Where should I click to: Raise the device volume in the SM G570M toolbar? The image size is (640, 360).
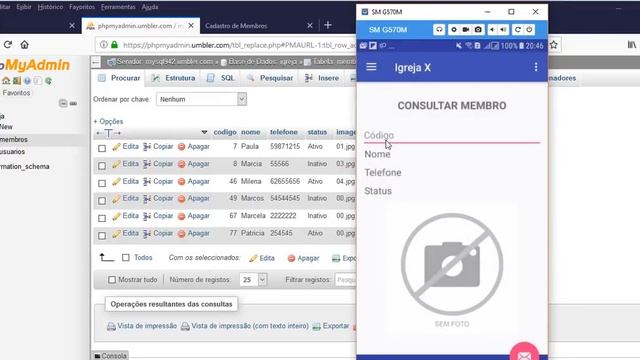(504, 30)
